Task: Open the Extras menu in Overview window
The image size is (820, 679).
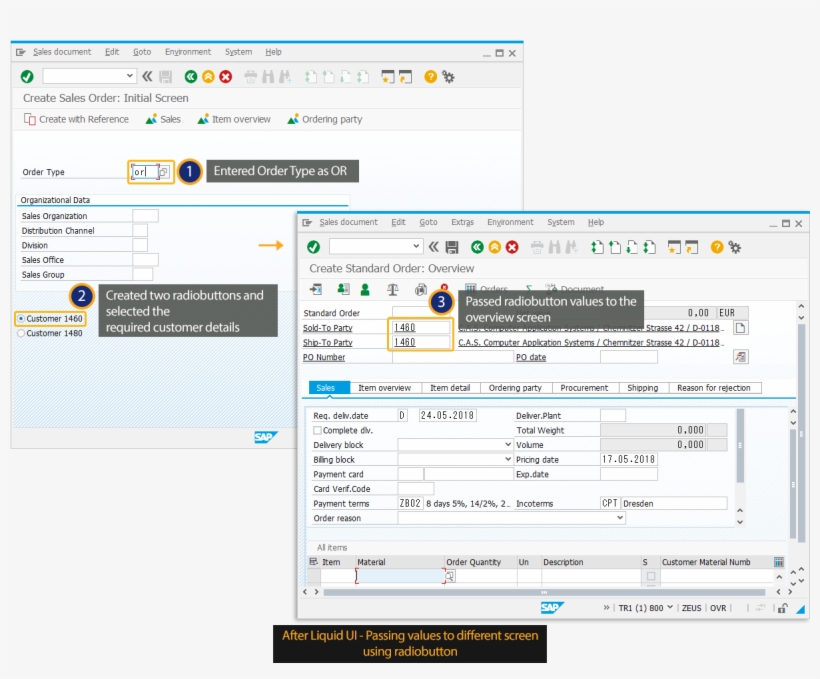Action: click(462, 222)
